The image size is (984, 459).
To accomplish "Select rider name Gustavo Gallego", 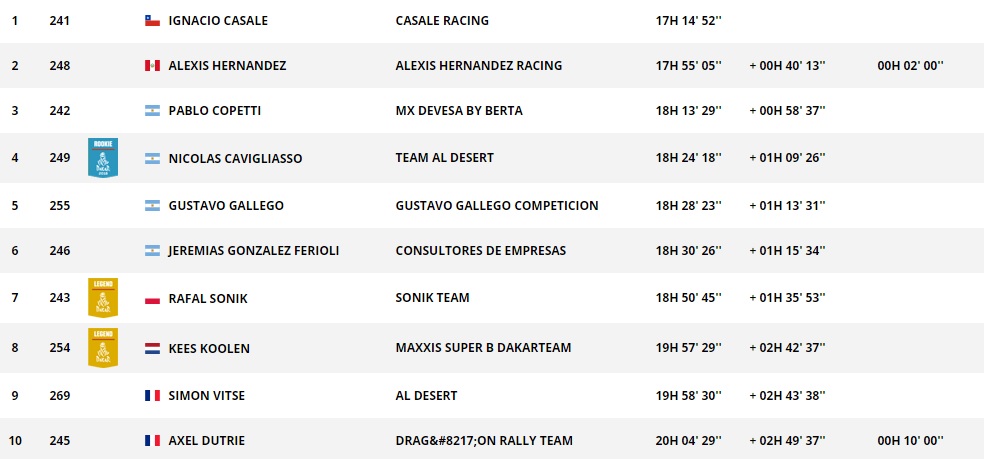I will click(226, 206).
